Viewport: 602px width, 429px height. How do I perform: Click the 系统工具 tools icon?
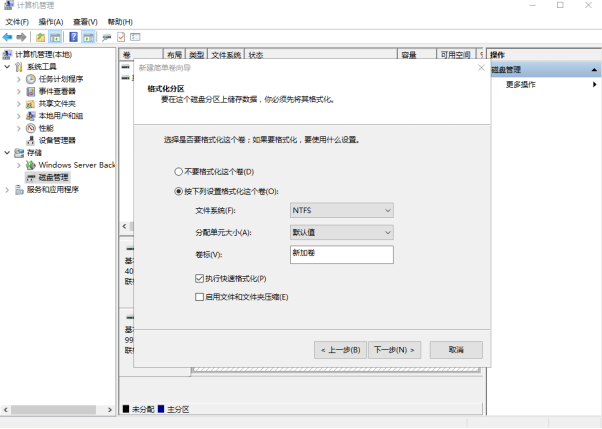19,67
